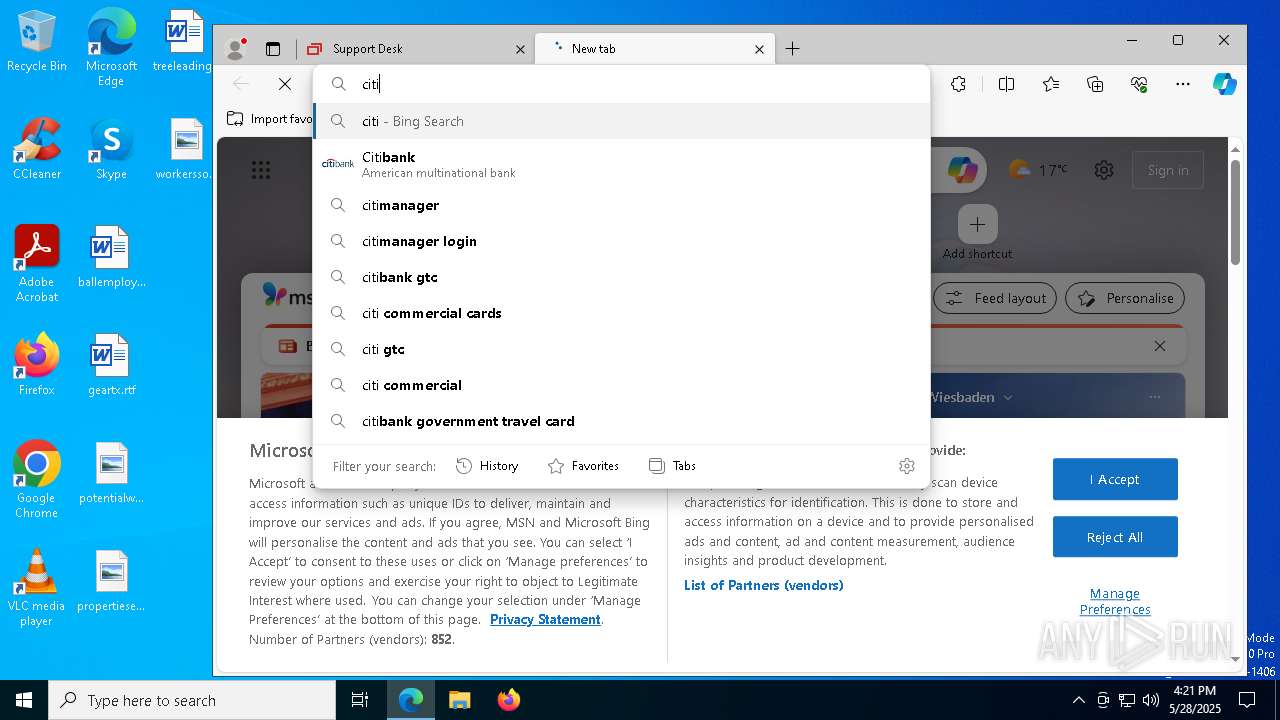Filter search by Favorites

click(583, 466)
